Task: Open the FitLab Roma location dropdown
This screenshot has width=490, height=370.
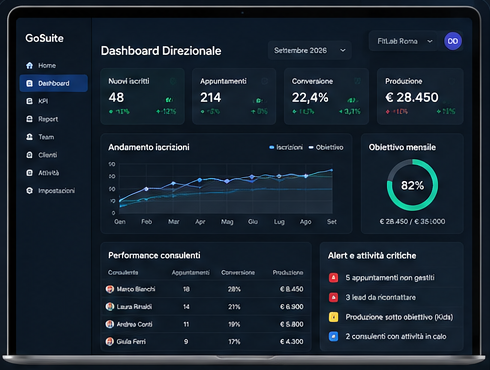Action: click(x=404, y=41)
